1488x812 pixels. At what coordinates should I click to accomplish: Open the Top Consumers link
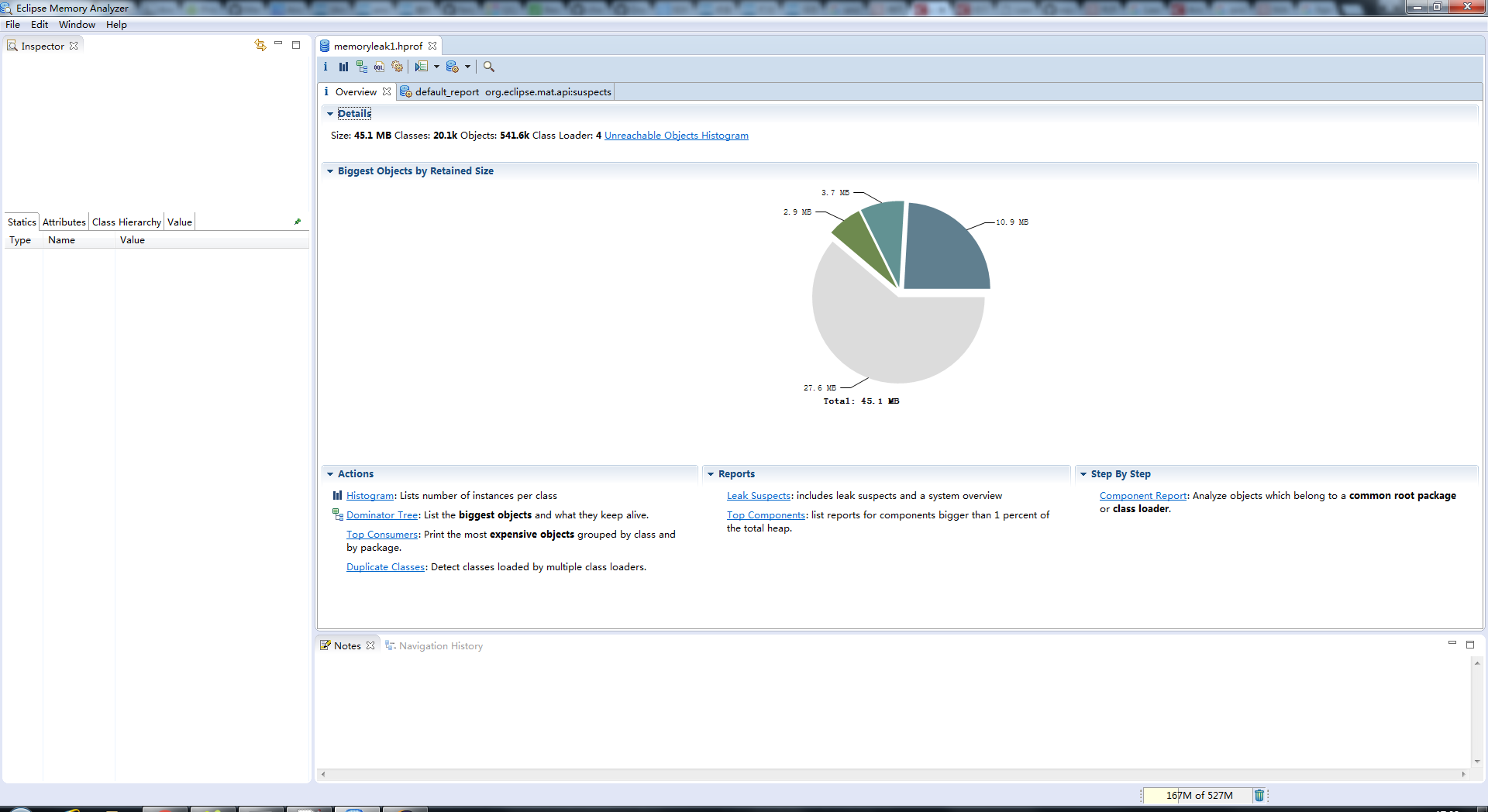coord(382,535)
